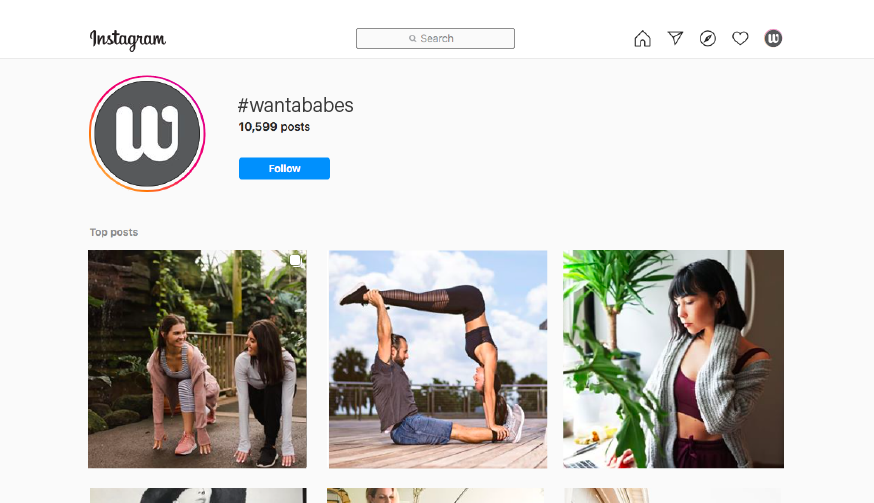Follow the #wantababes hashtag
The image size is (874, 503).
(284, 168)
